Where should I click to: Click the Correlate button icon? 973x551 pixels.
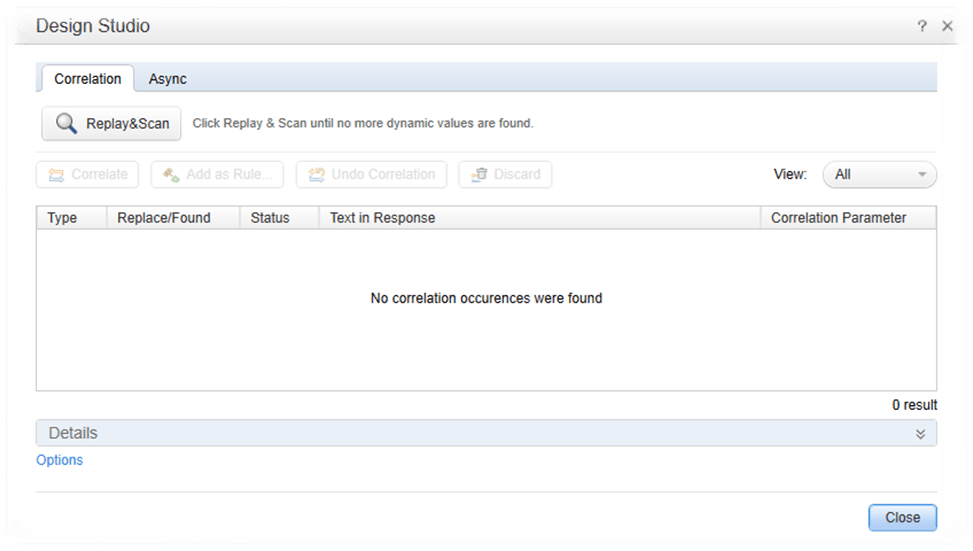coord(56,175)
